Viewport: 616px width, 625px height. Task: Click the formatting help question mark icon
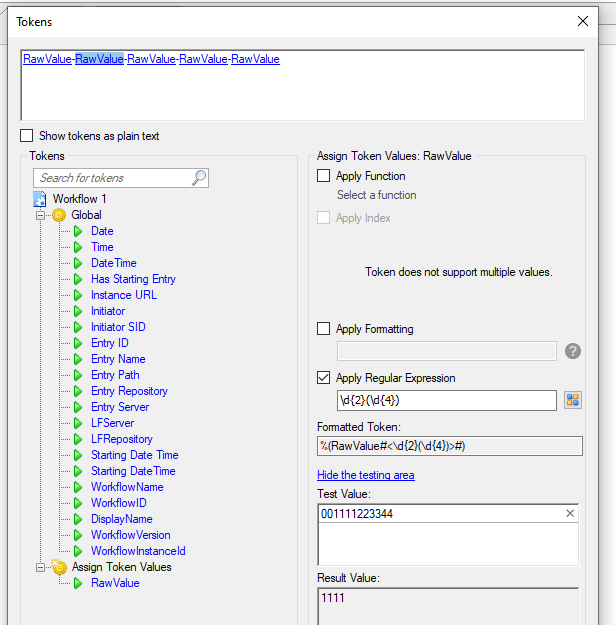(x=573, y=351)
